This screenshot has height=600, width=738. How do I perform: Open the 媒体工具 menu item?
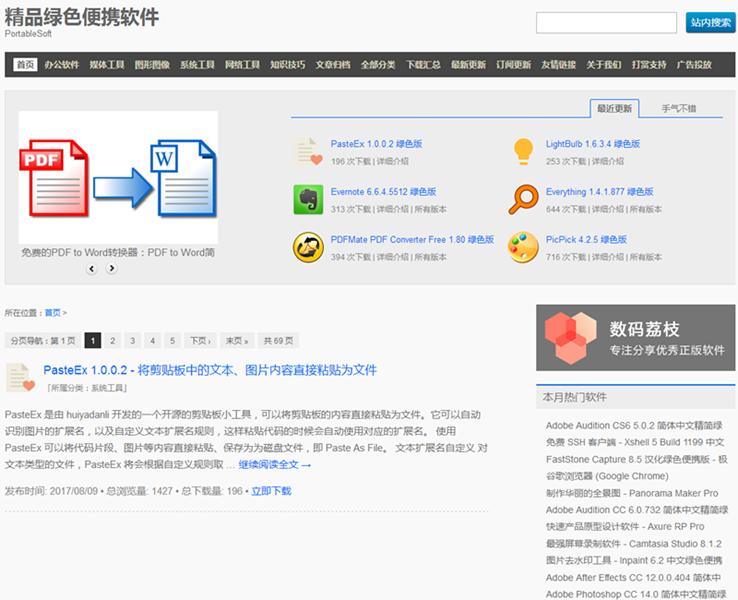[107, 64]
